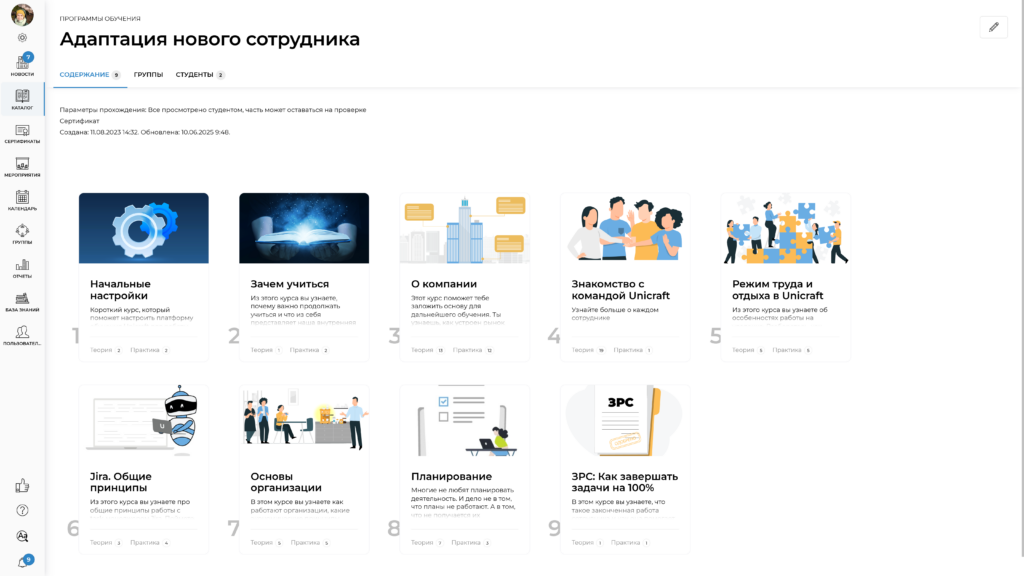Viewport: 1024px width, 576px height.
Task: Open the Начальные настройки course thumbnail
Action: 144,228
